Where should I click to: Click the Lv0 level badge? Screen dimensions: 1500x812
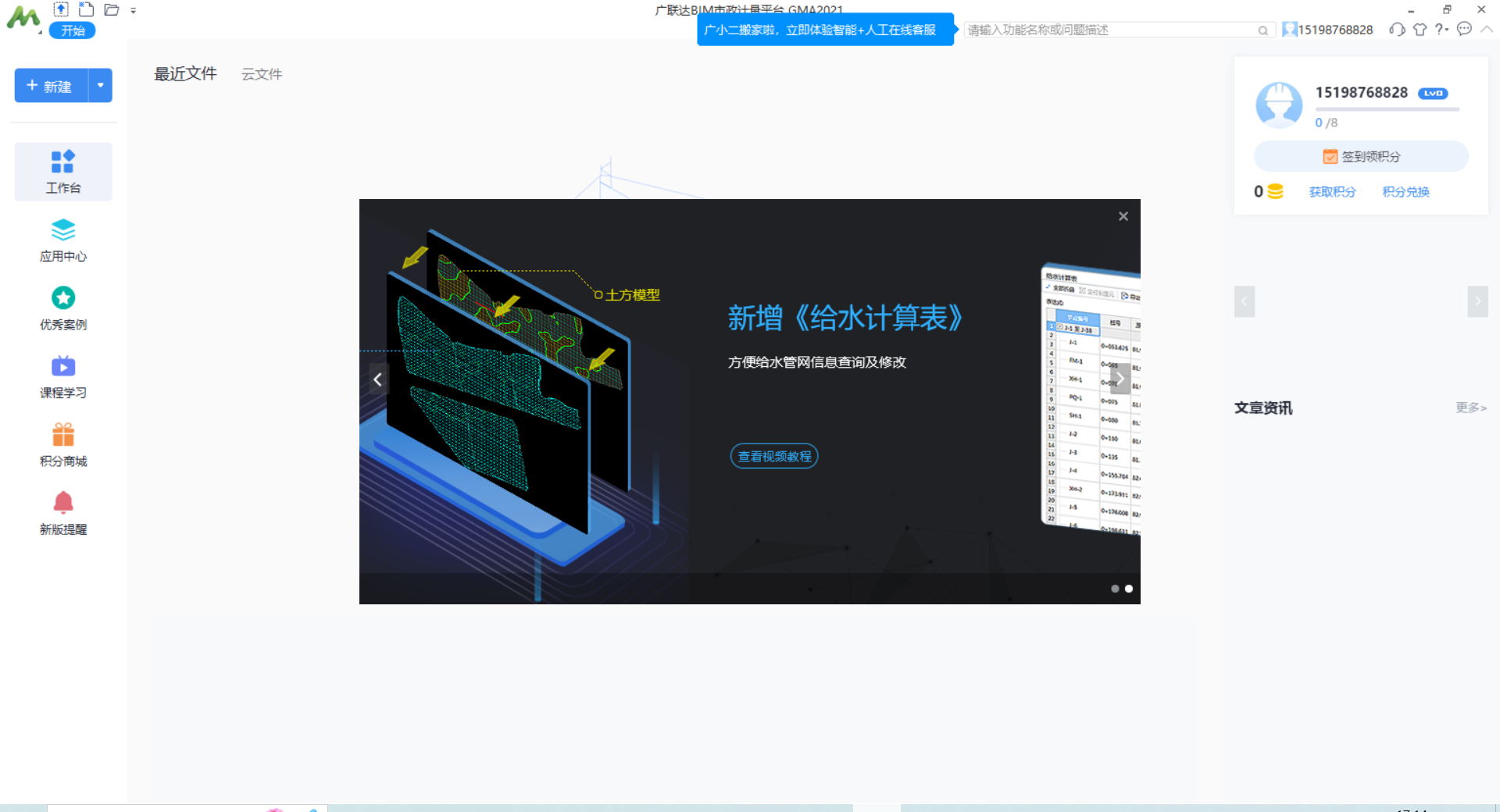(x=1433, y=94)
